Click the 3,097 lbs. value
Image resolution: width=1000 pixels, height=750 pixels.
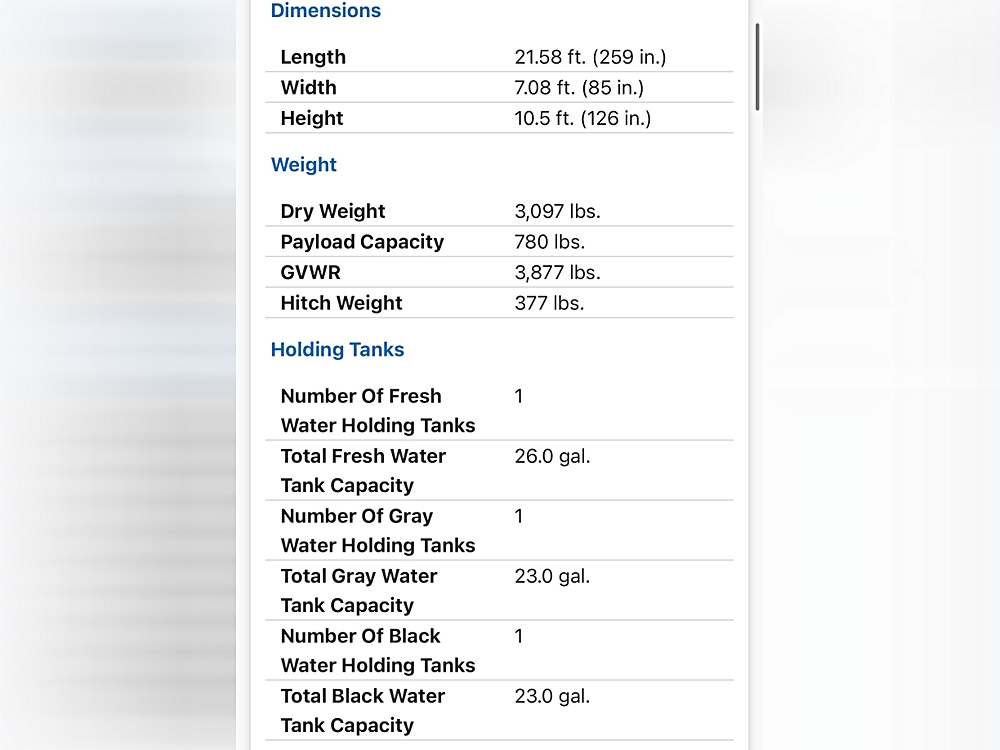tap(557, 212)
